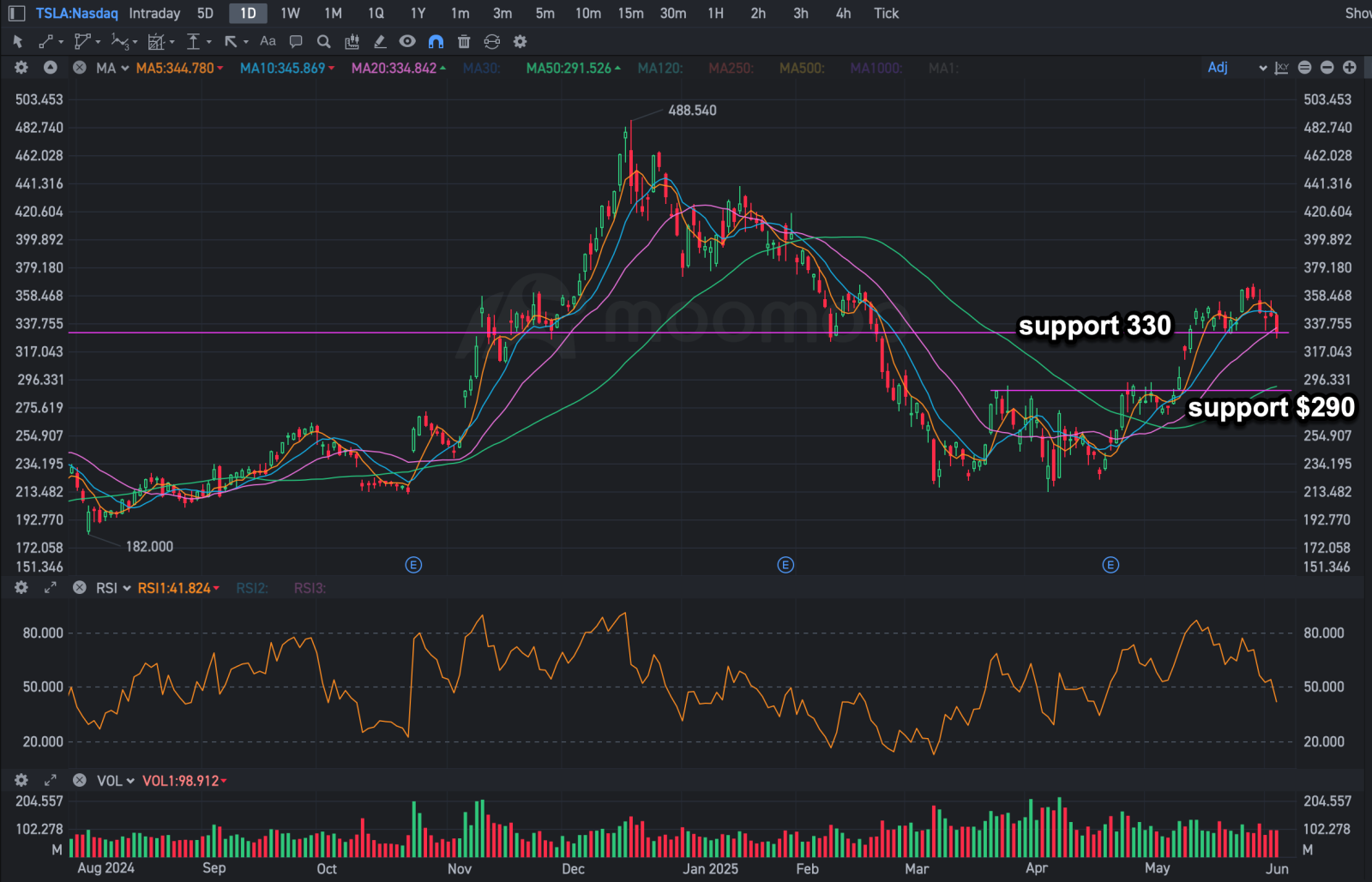Zoom out chart with minus icon
This screenshot has height=882, width=1372.
click(x=1327, y=68)
